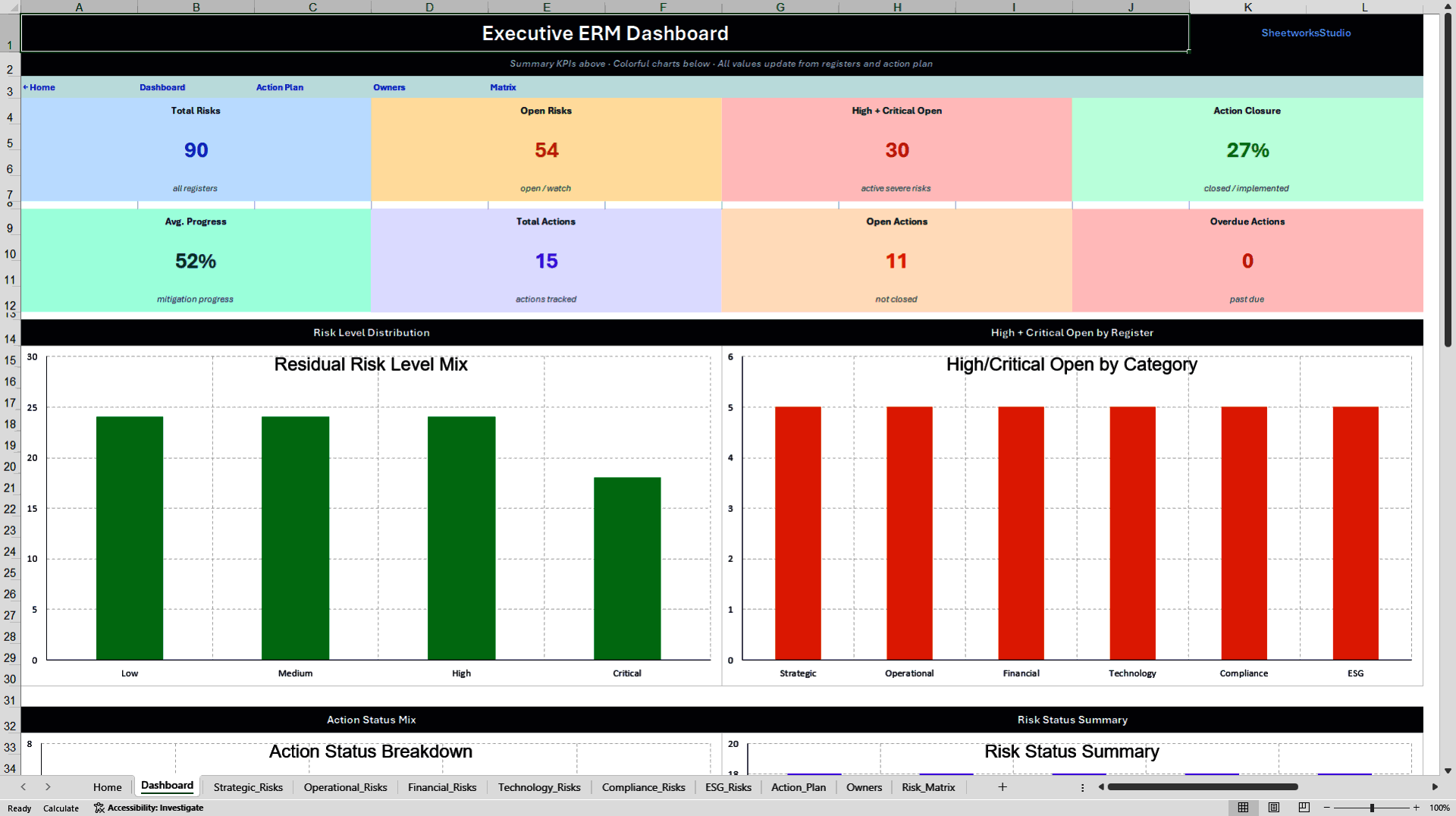Open the ESG_Risks sheet tab
Image resolution: width=1456 pixels, height=816 pixels.
click(x=728, y=787)
